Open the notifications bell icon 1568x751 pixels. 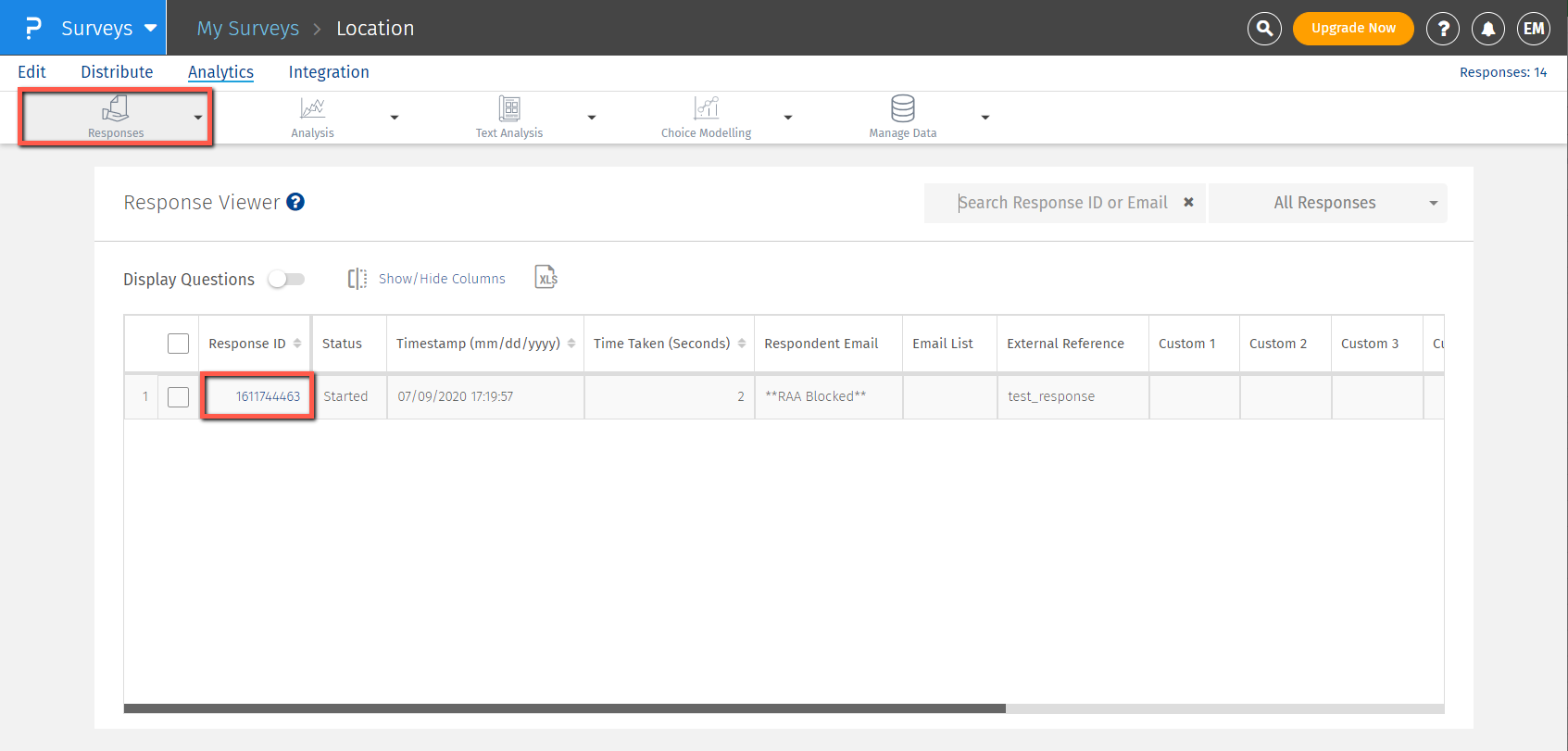pyautogui.click(x=1488, y=29)
